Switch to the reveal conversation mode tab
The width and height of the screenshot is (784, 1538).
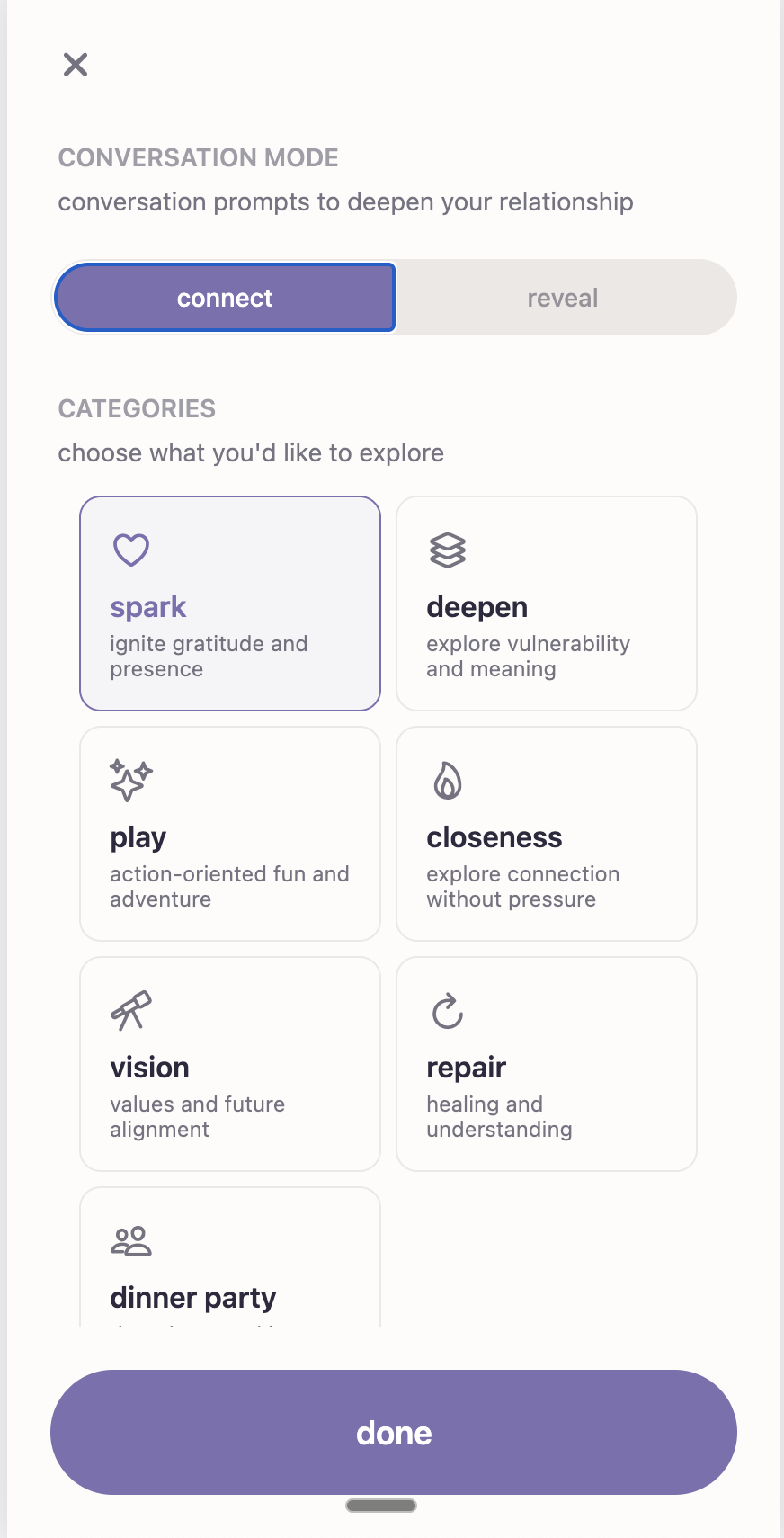click(563, 298)
